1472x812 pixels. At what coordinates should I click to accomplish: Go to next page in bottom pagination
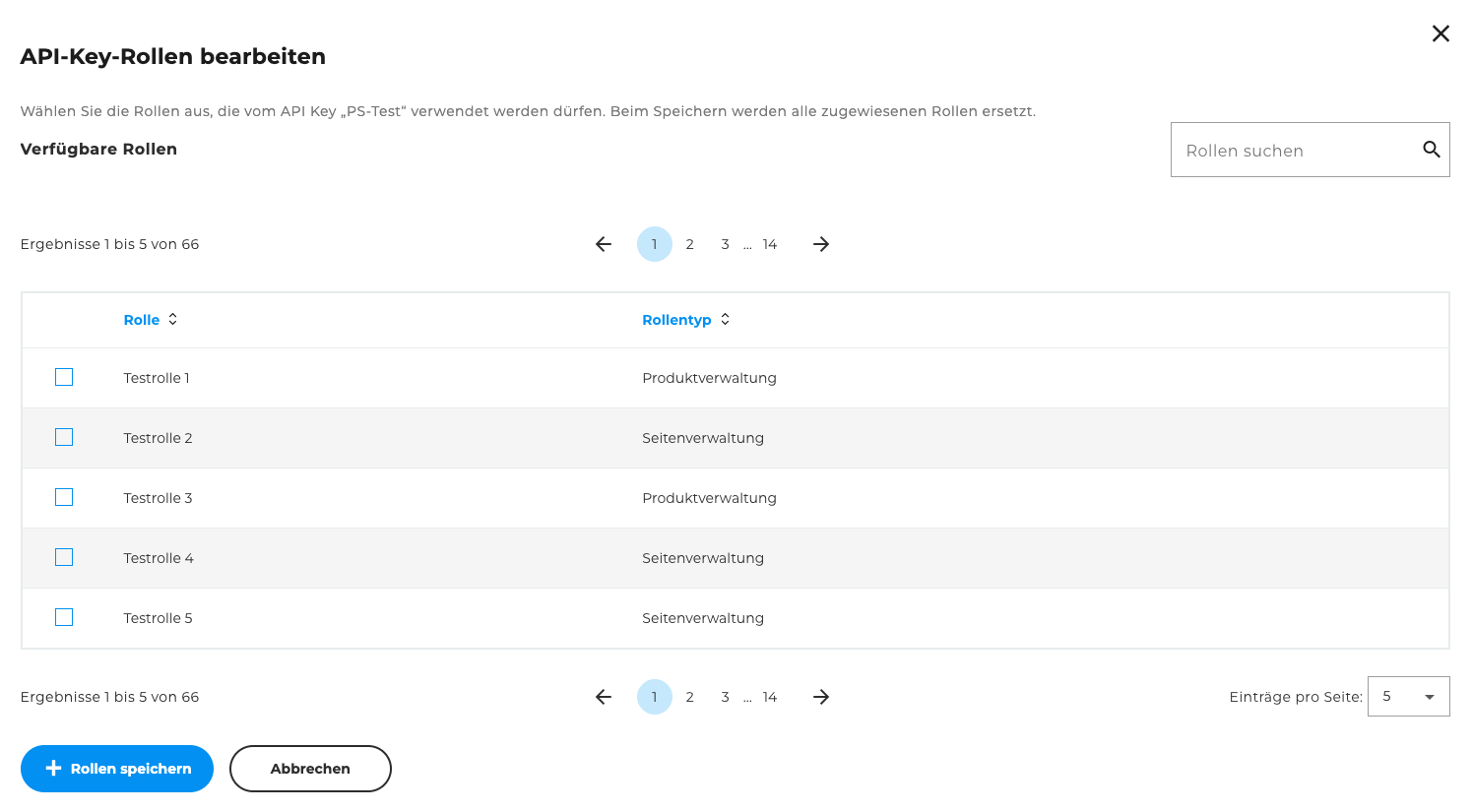click(x=821, y=697)
